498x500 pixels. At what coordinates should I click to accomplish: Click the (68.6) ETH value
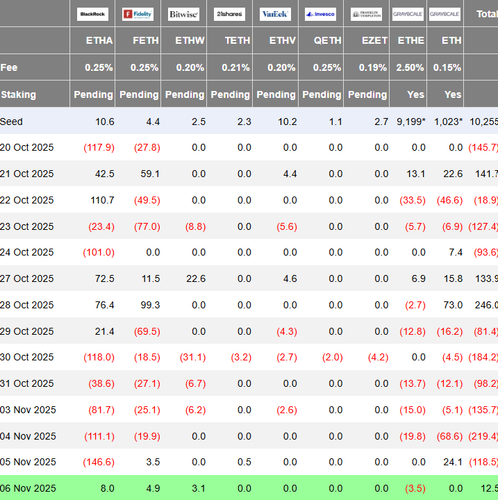pos(450,436)
